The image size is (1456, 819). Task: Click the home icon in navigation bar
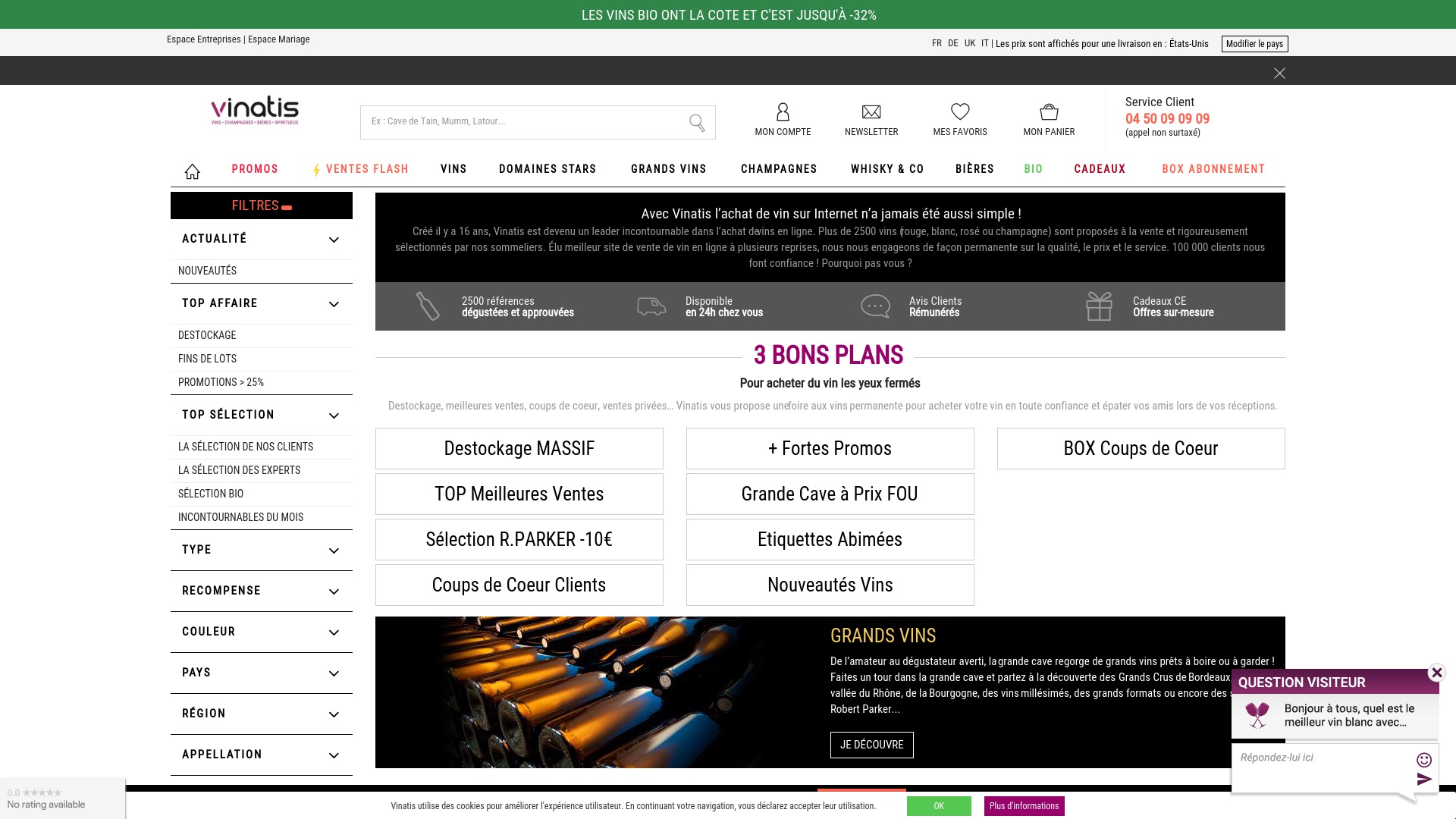coord(193,171)
